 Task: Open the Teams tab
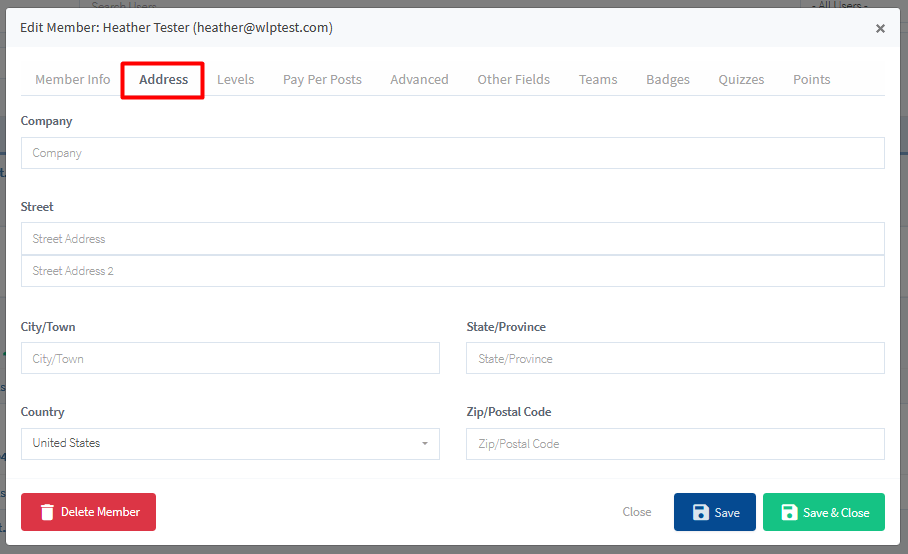(598, 79)
